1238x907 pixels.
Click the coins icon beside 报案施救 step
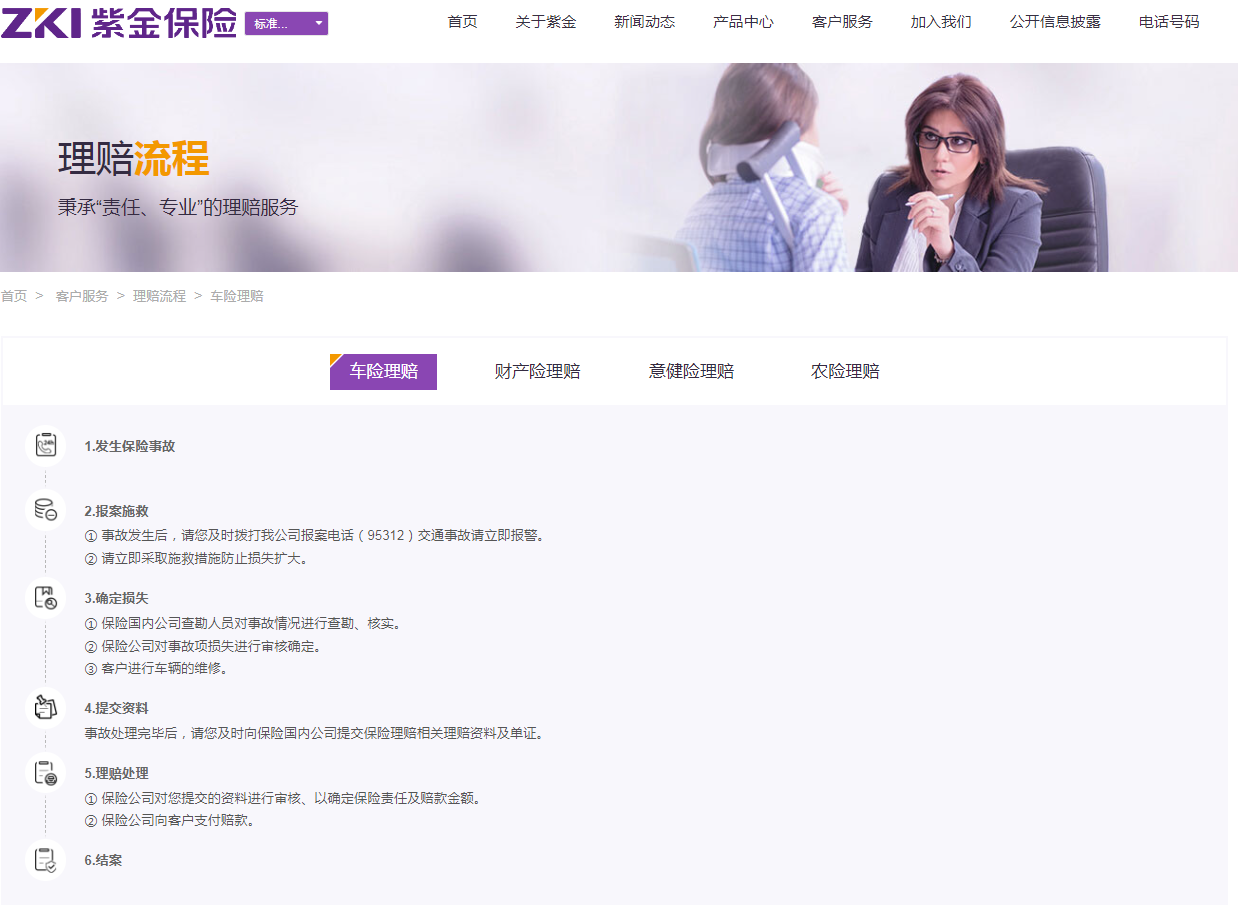coord(45,510)
